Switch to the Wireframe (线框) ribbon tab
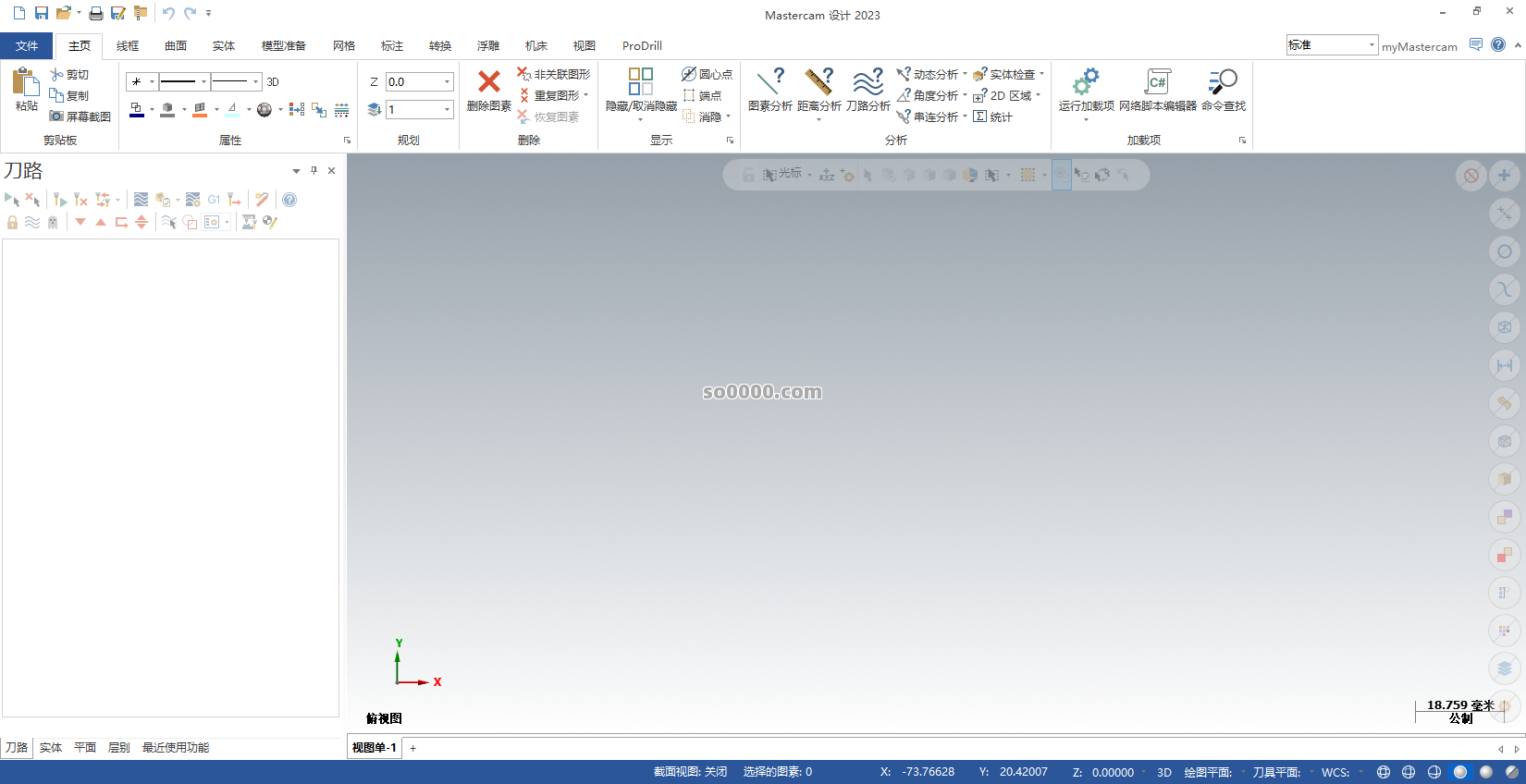The image size is (1526, 784). point(128,46)
